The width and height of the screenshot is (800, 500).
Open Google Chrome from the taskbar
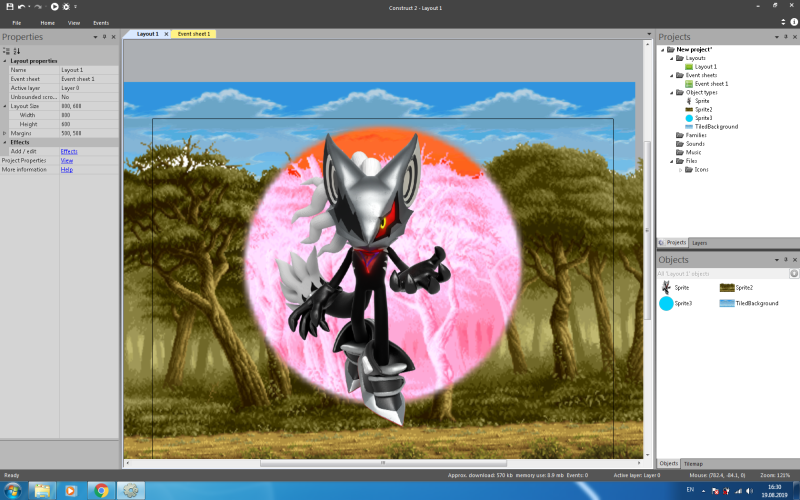pyautogui.click(x=101, y=491)
